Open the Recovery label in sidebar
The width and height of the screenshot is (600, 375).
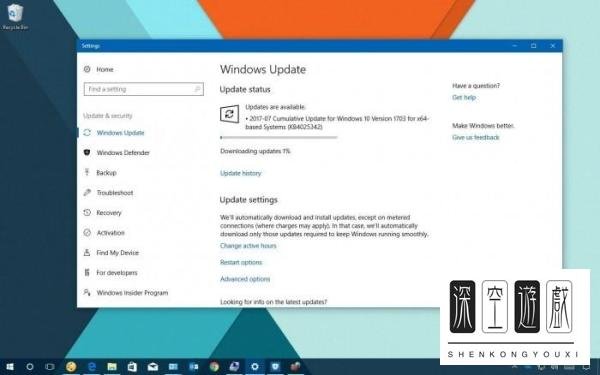coord(109,212)
